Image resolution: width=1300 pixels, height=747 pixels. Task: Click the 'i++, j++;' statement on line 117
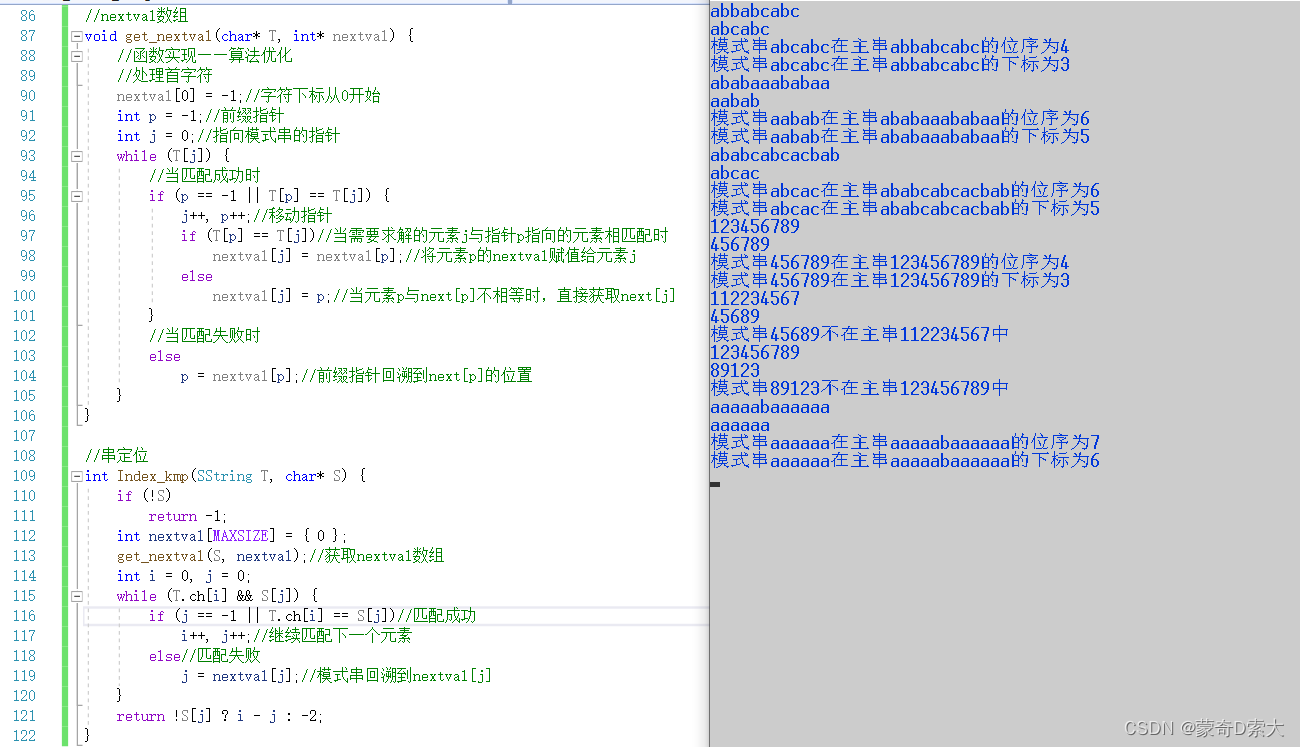tap(217, 636)
